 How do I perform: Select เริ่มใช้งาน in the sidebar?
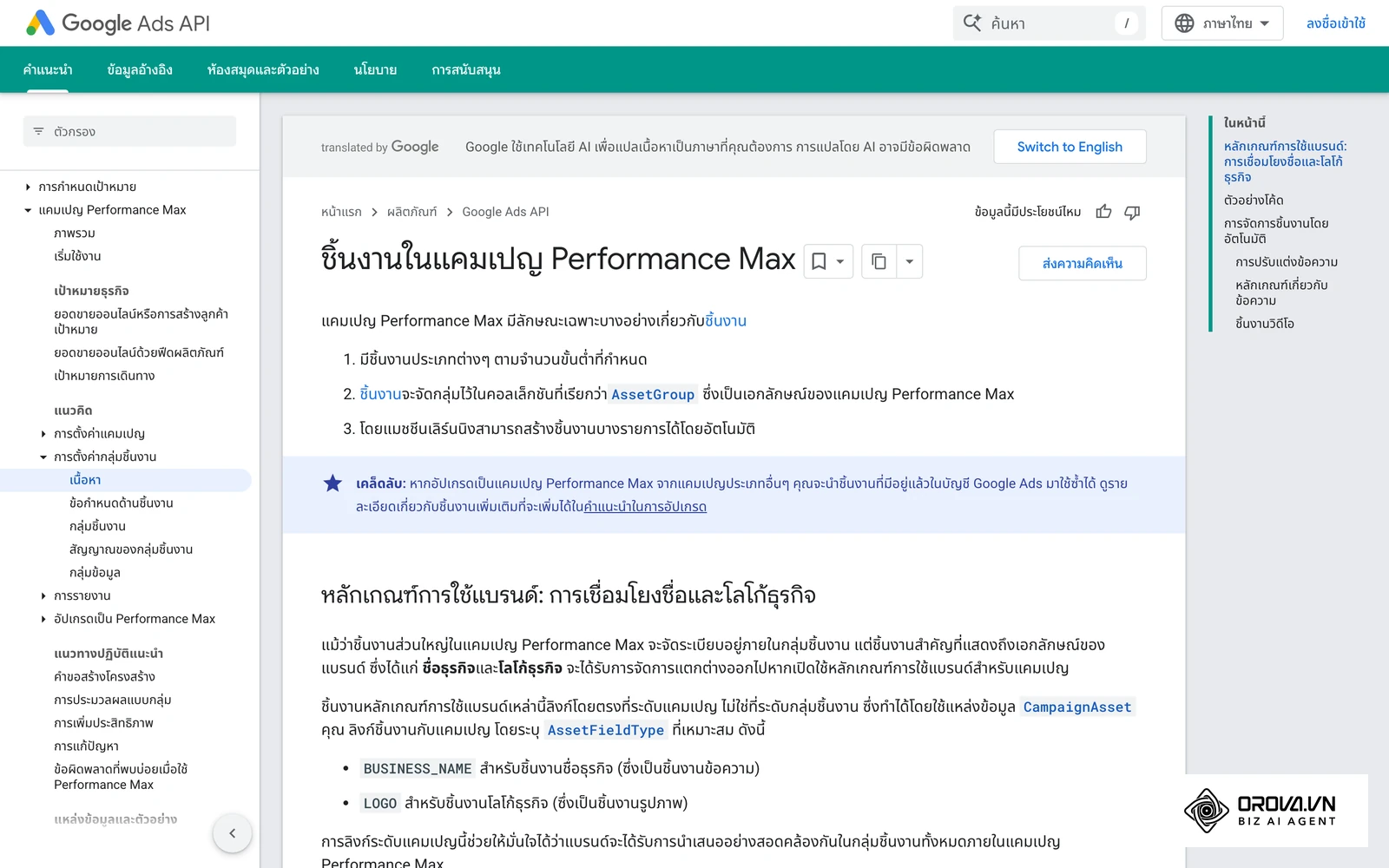coord(77,256)
